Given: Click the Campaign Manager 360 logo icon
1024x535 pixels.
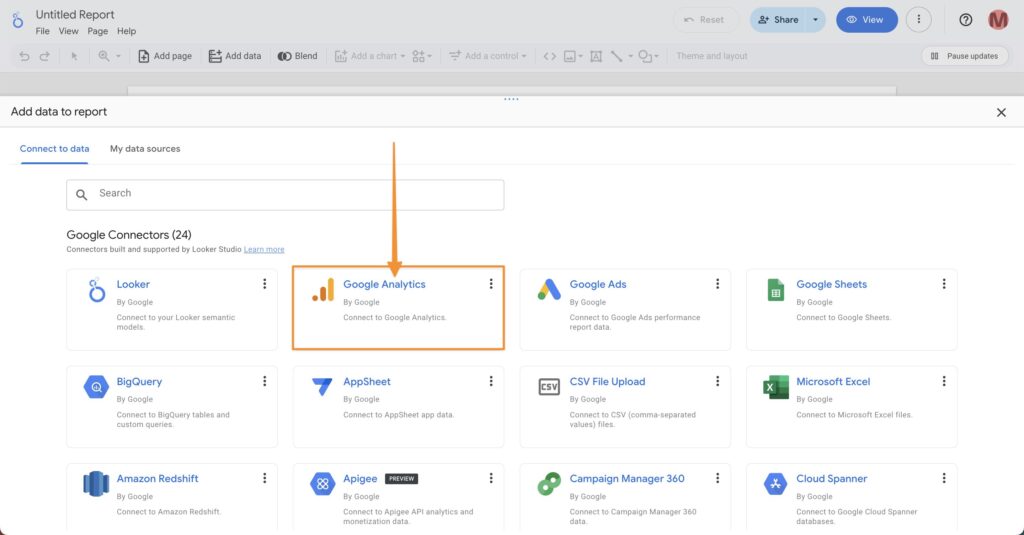Looking at the screenshot, I should pos(549,484).
